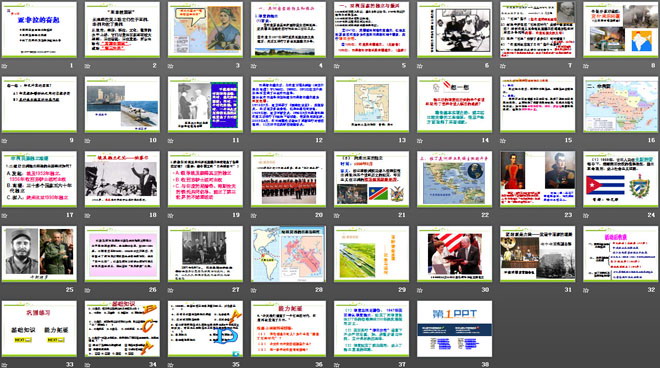Click the animation star icon under slide 12

(x=254, y=141)
